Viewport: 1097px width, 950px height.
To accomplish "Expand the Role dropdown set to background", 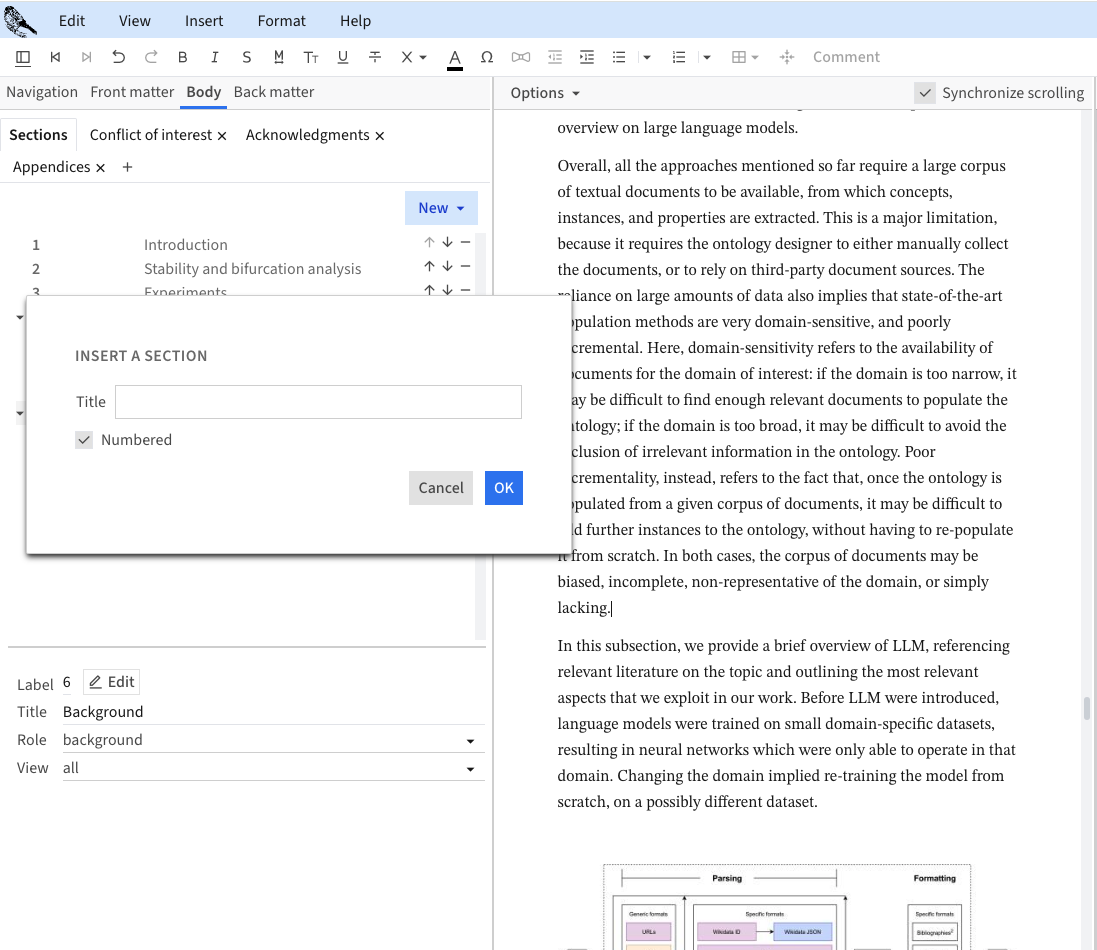I will pyautogui.click(x=470, y=741).
